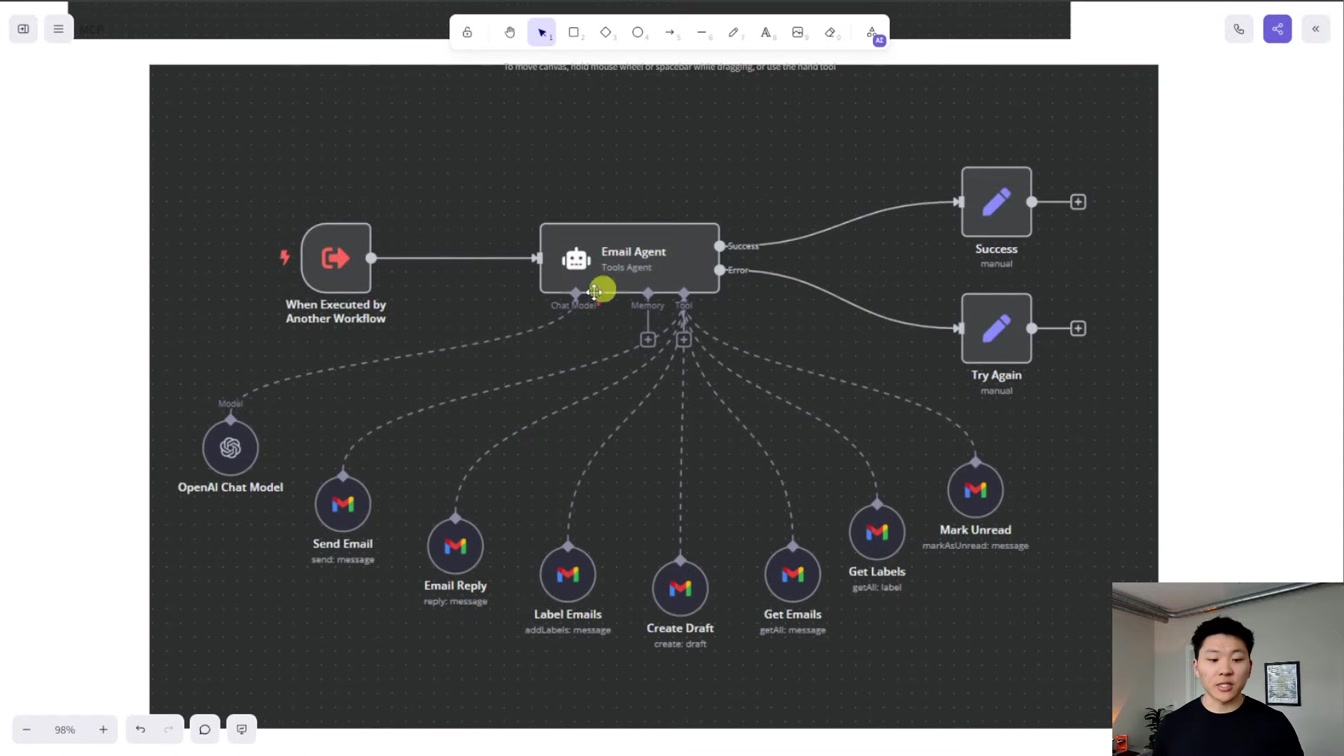
Task: Click plus connector after Try Again node
Action: pyautogui.click(x=1078, y=328)
